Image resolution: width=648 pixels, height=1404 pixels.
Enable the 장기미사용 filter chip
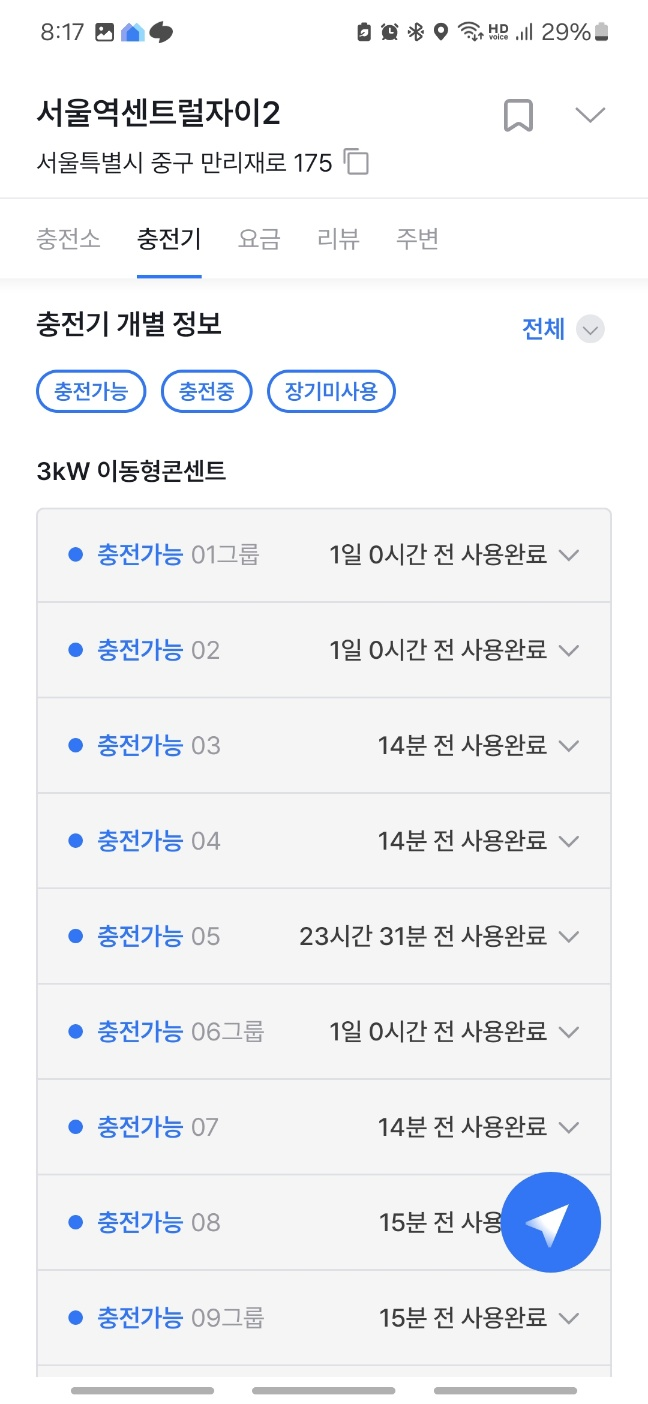point(331,391)
